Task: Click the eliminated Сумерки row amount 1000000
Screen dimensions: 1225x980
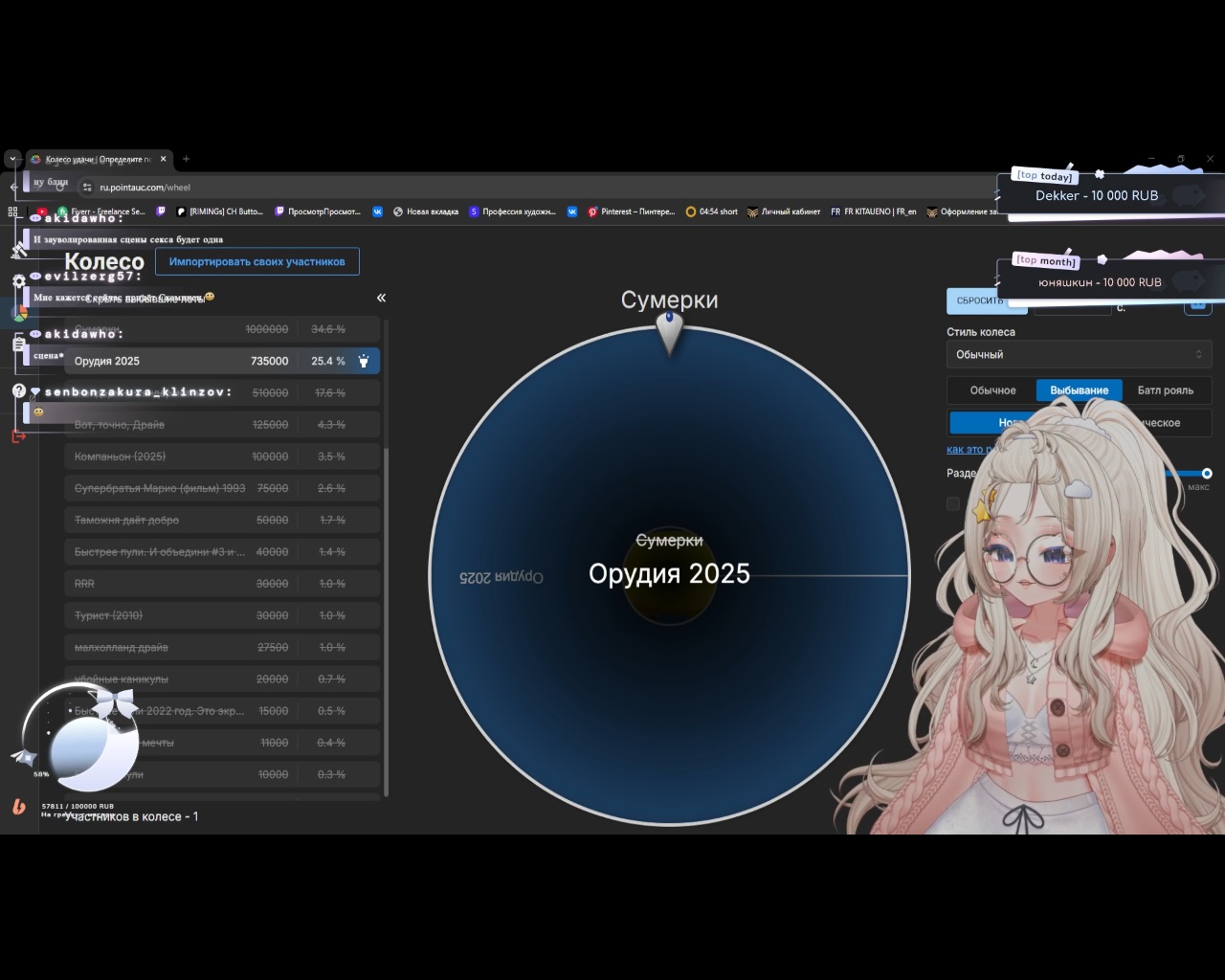Action: click(x=267, y=329)
